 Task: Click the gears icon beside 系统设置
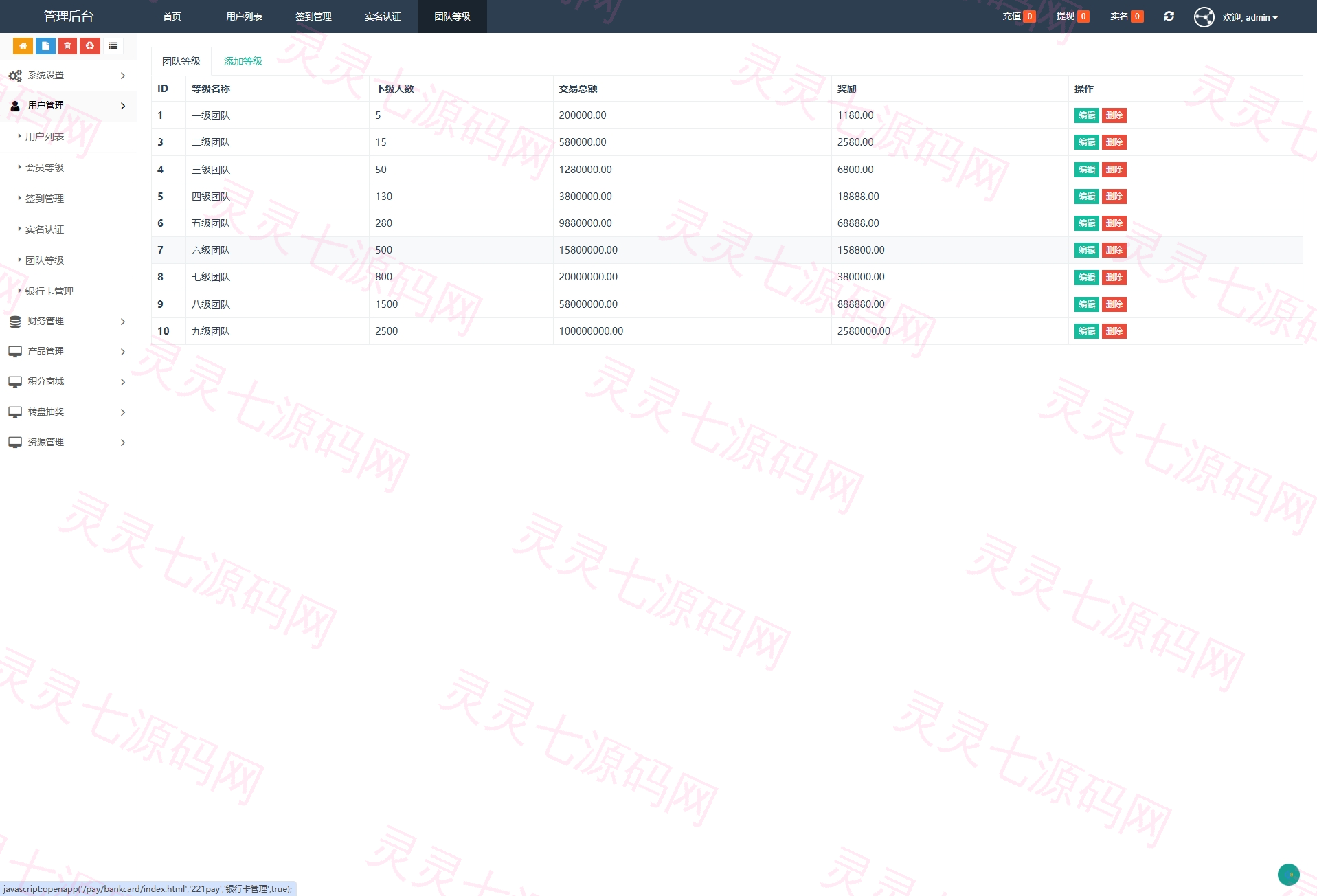click(x=15, y=76)
